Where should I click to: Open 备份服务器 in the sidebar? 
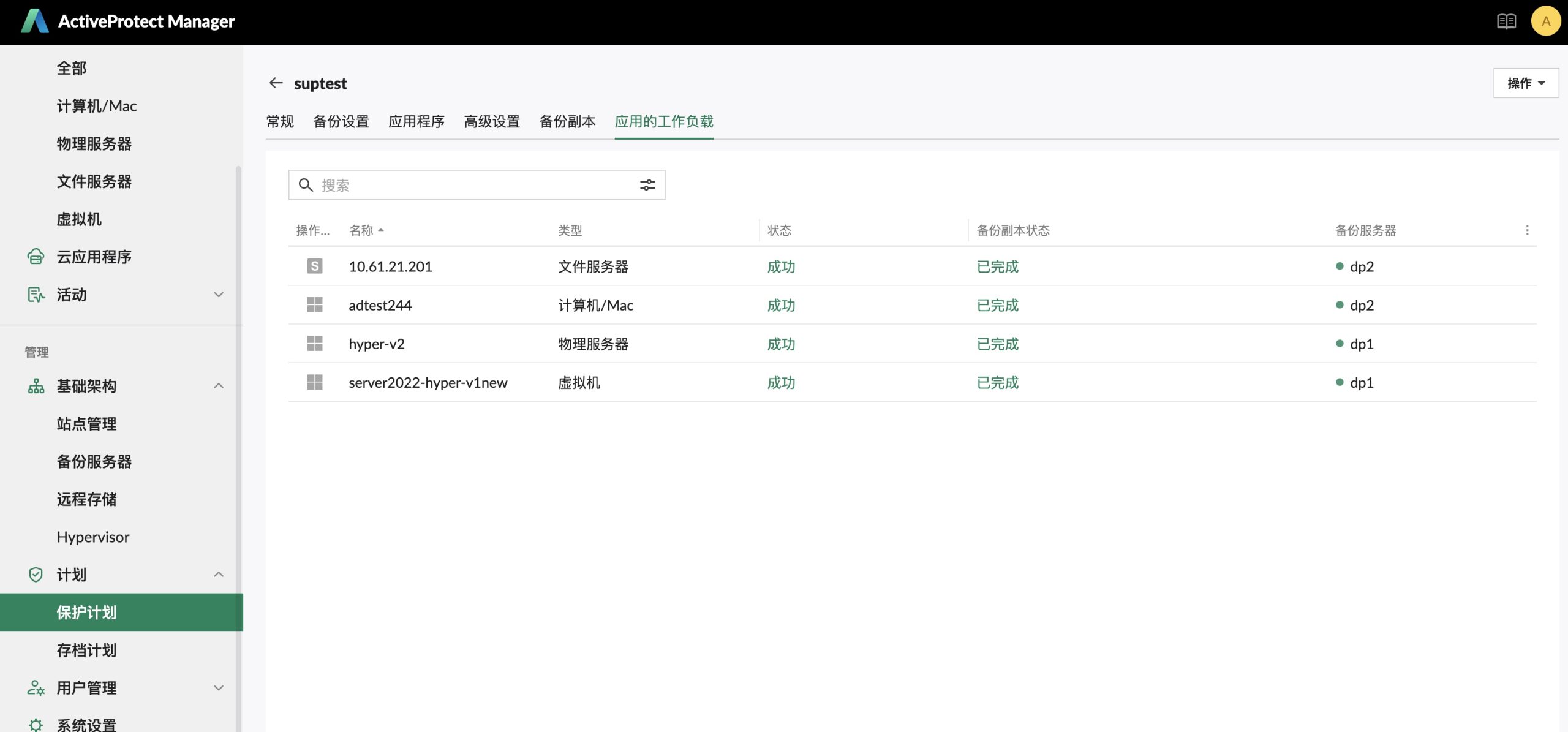click(x=94, y=461)
